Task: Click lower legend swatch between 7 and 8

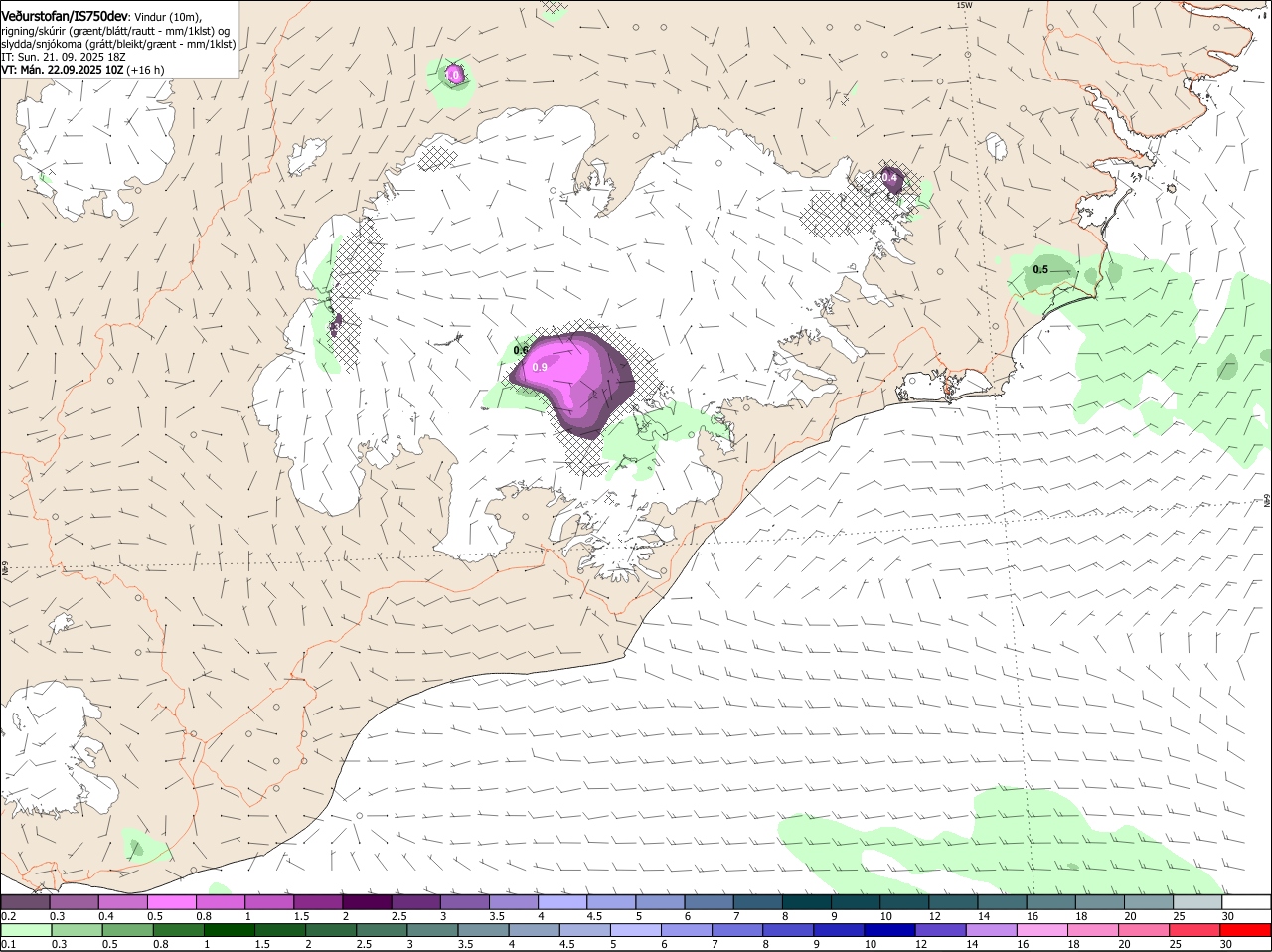Action: pyautogui.click(x=738, y=931)
